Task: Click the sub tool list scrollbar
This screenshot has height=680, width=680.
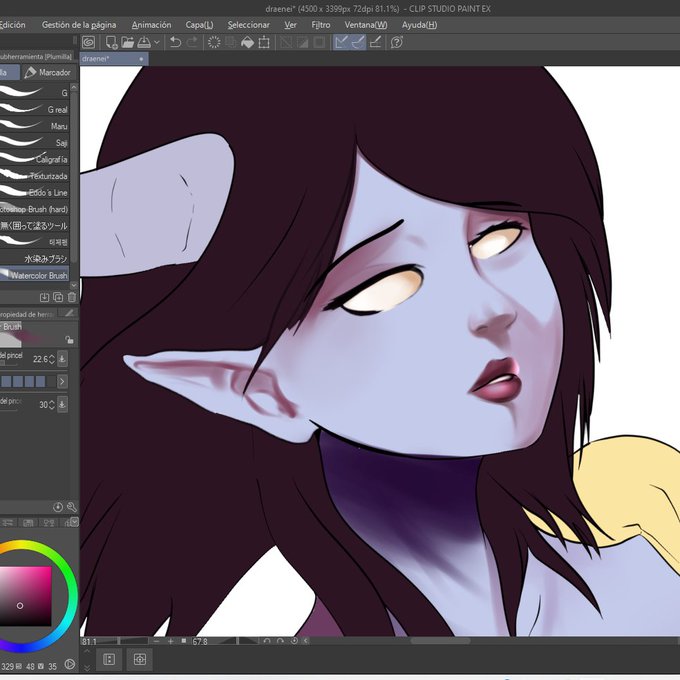Action: (x=74, y=176)
